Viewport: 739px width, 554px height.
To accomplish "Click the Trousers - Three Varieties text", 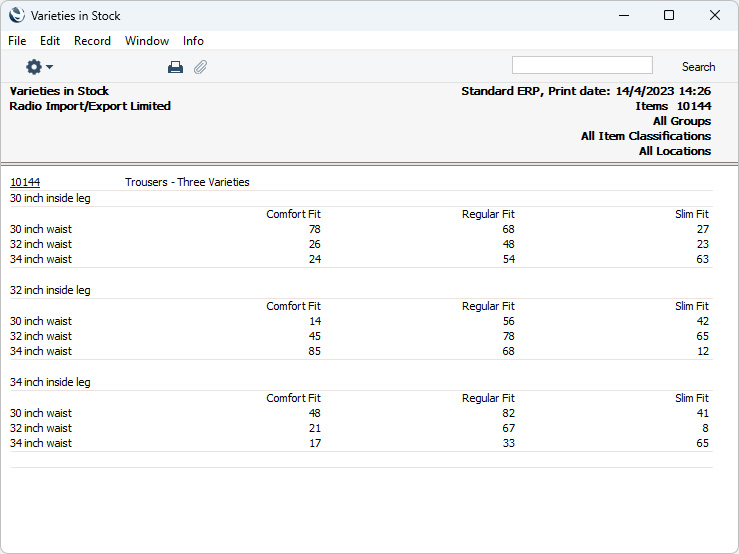I will tap(187, 182).
